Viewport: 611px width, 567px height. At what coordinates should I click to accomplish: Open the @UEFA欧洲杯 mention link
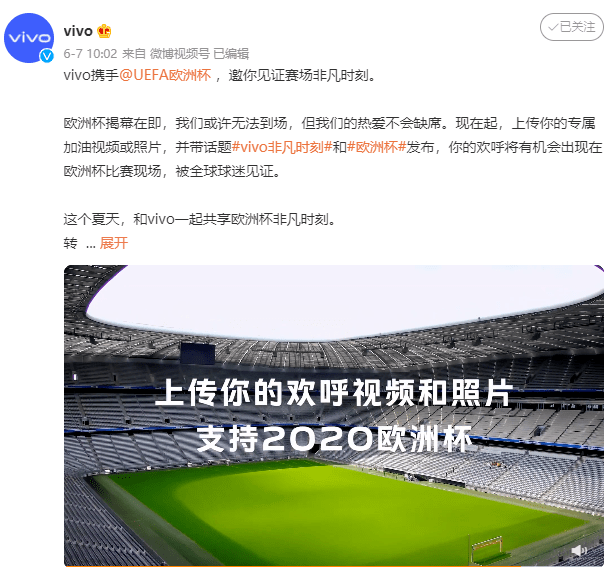(165, 75)
